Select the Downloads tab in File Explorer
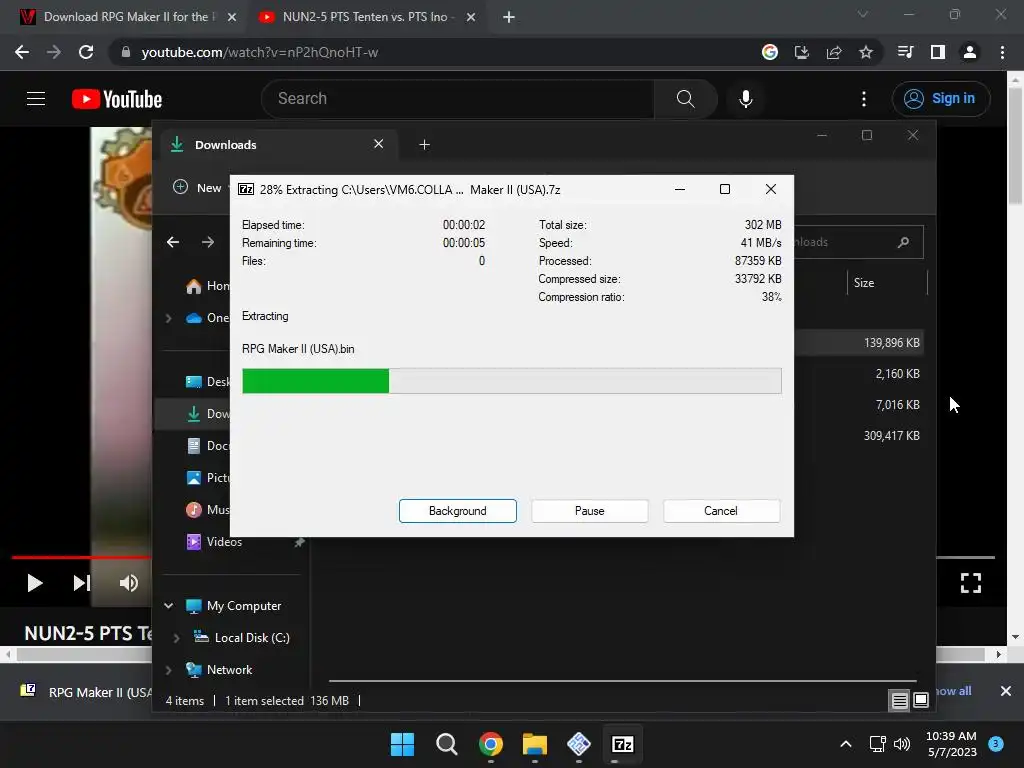Screen dimensions: 1024x768 point(278,144)
